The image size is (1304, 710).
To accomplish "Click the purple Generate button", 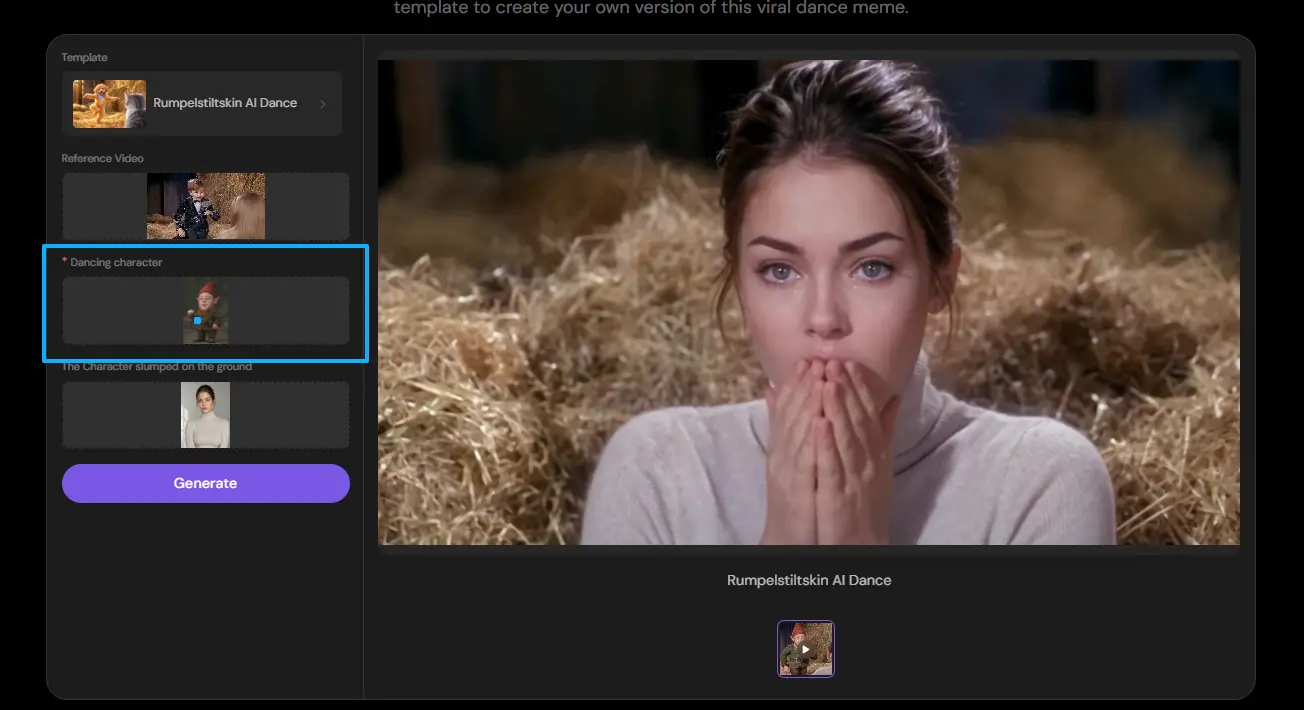I will point(206,483).
